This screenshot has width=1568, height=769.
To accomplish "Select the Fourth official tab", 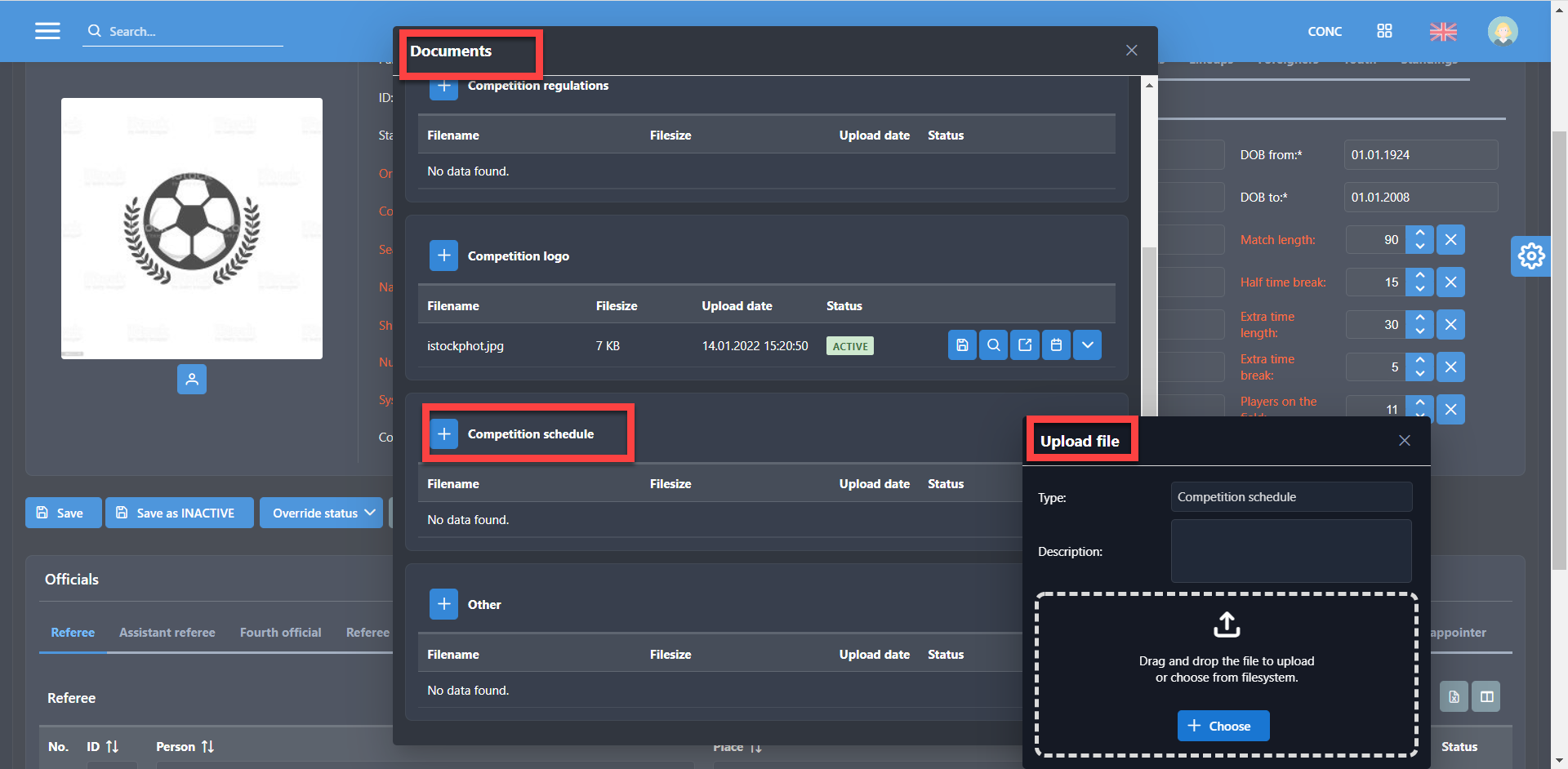I will click(280, 633).
